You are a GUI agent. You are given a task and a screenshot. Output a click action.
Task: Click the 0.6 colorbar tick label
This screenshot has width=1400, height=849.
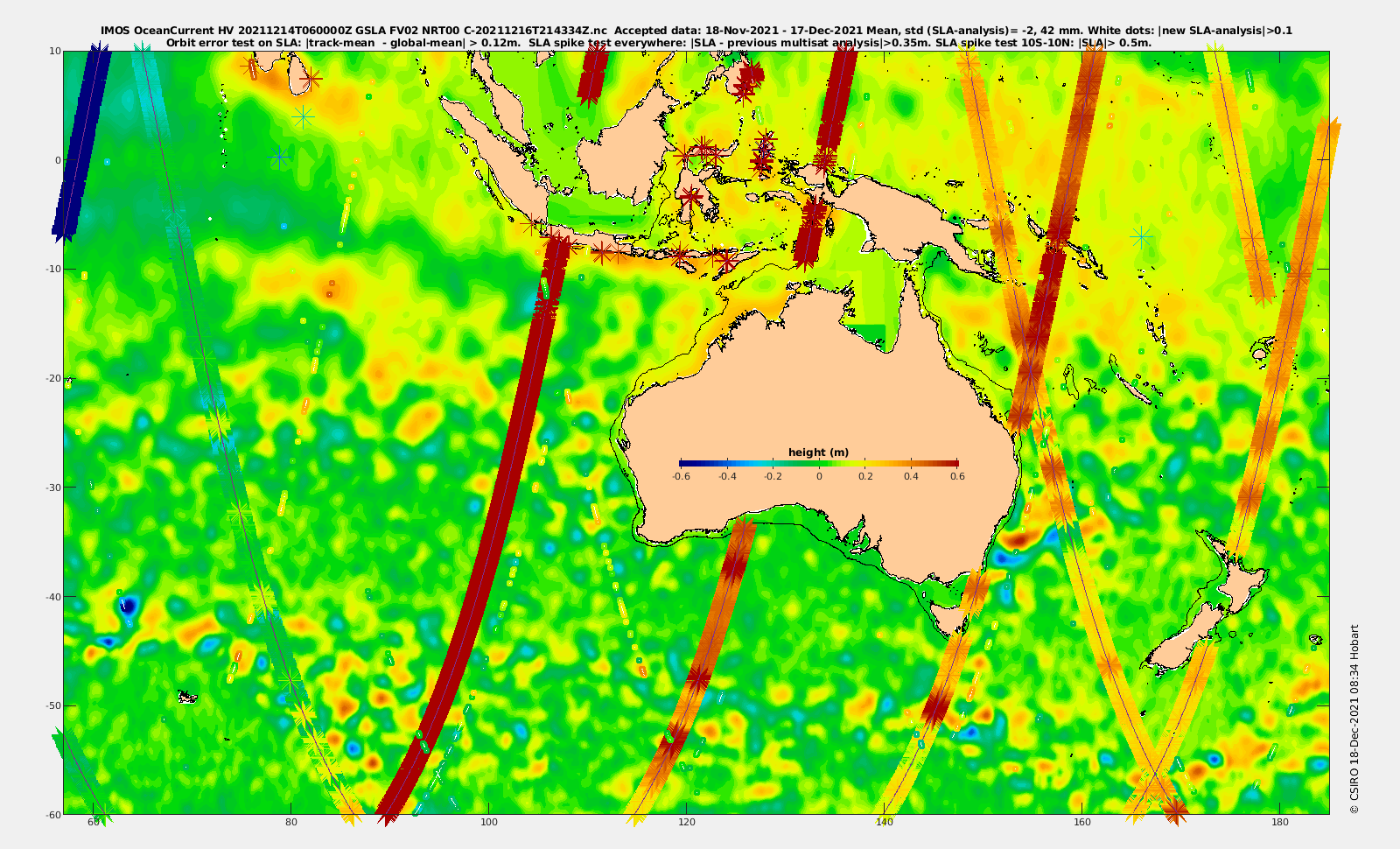(958, 477)
